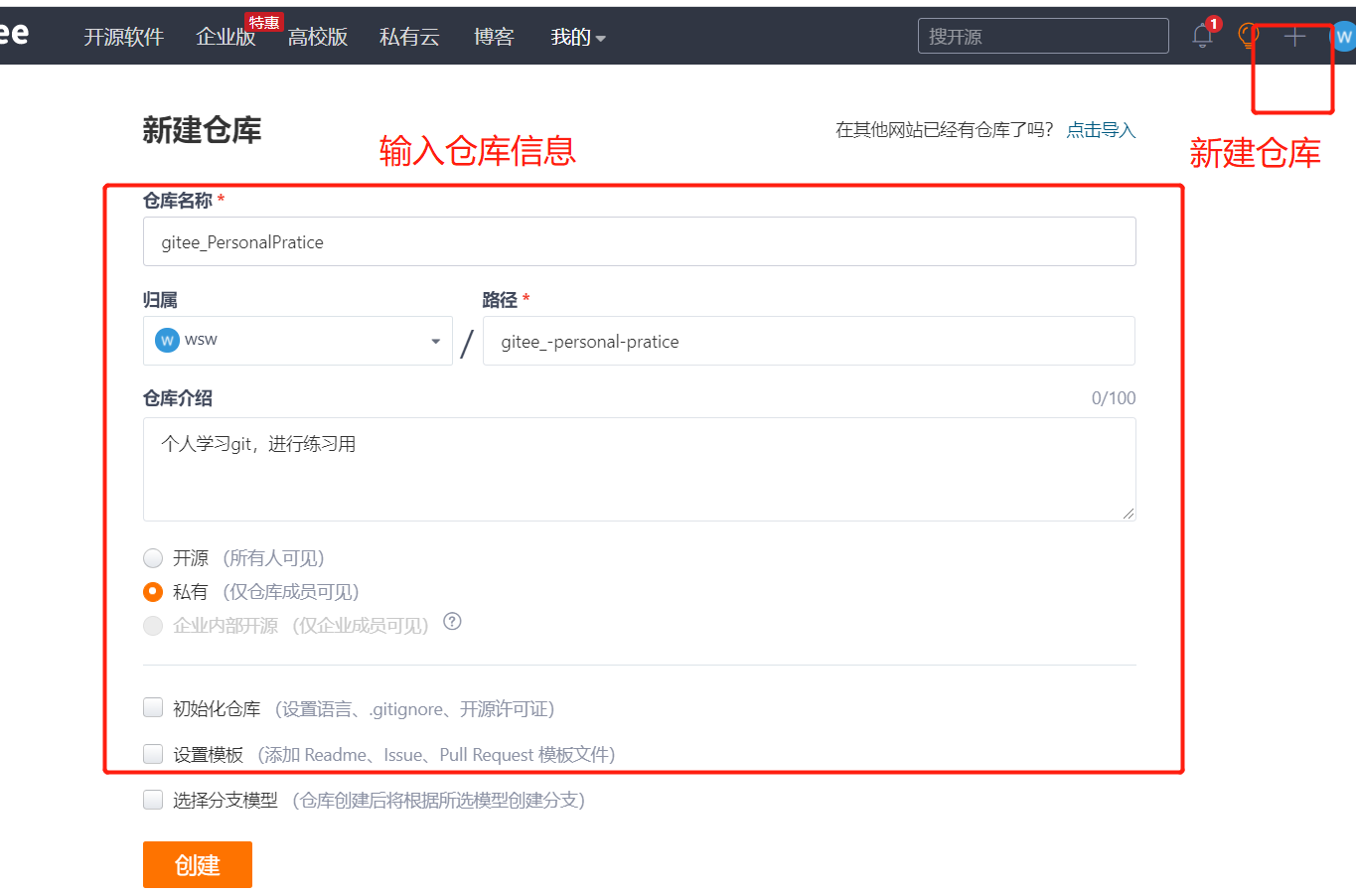Viewport: 1356px width, 896px height.
Task: Open the notifications bell icon
Action: coord(1202,36)
